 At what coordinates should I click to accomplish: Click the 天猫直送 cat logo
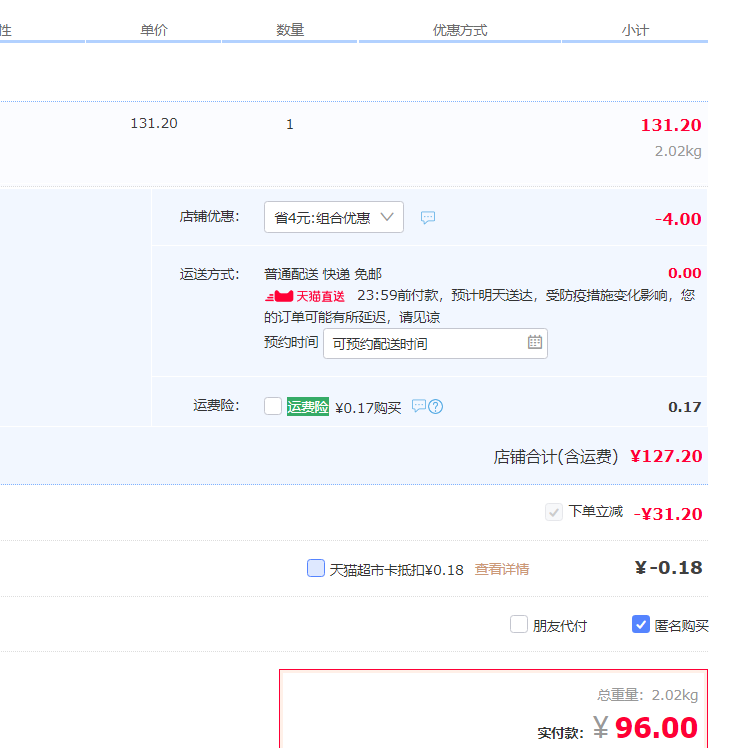[279, 296]
